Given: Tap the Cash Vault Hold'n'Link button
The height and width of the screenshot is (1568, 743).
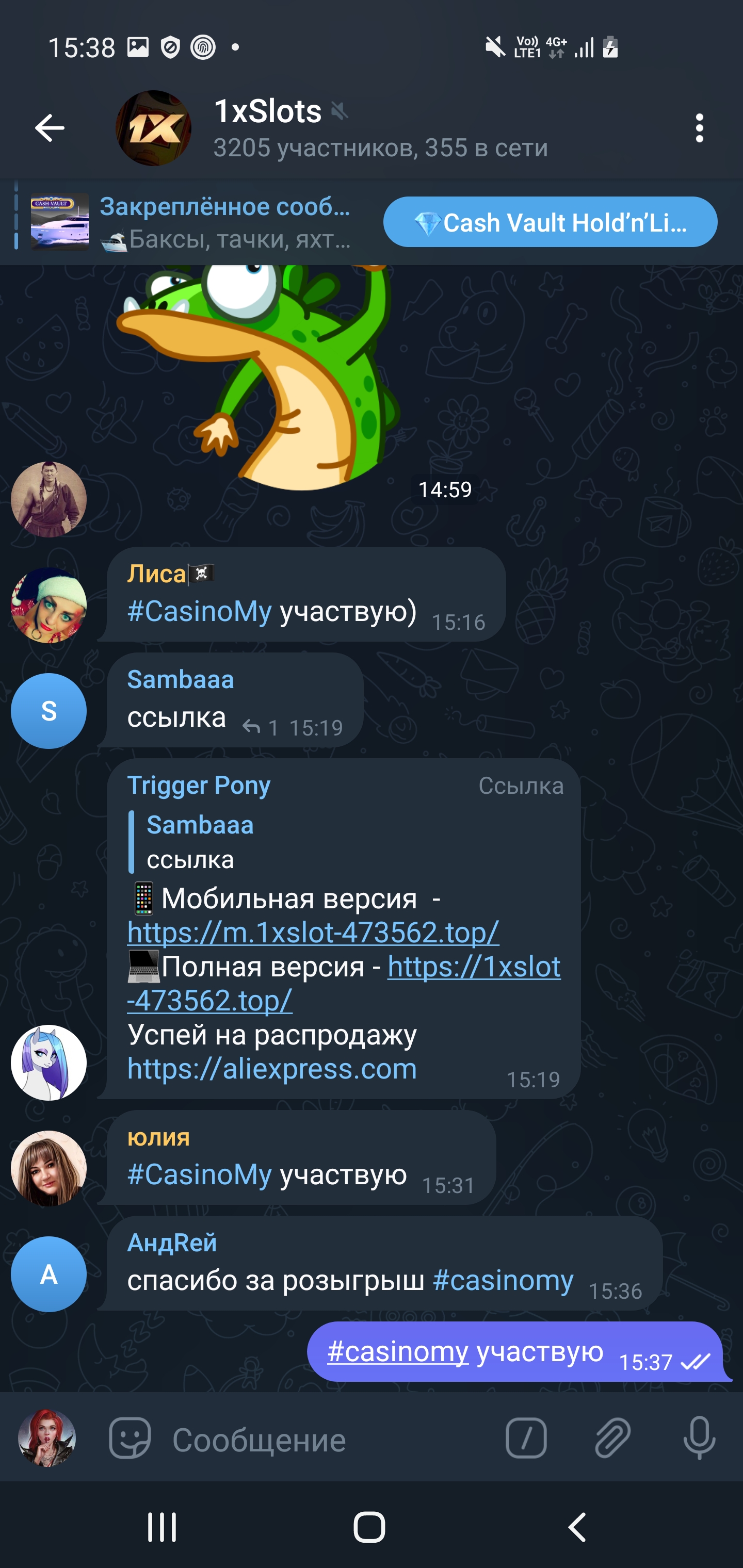Looking at the screenshot, I should coord(550,222).
